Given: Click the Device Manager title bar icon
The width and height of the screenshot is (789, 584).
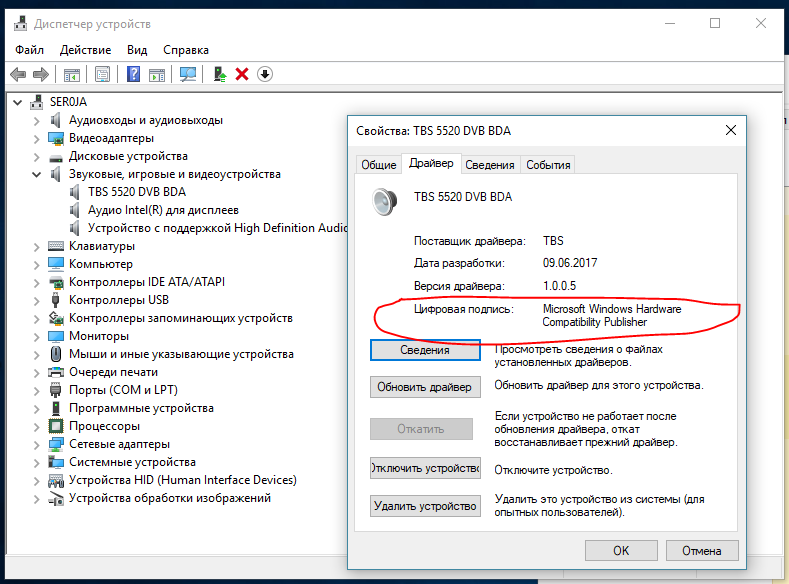Looking at the screenshot, I should pos(21,24).
